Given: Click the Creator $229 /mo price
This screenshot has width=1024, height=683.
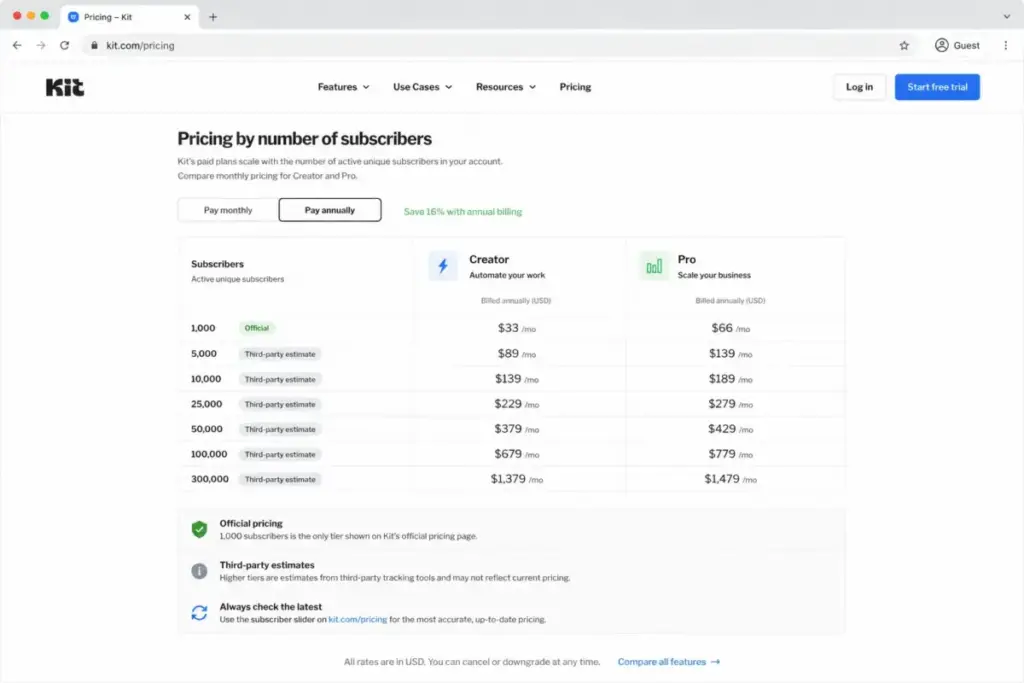Looking at the screenshot, I should [x=517, y=404].
